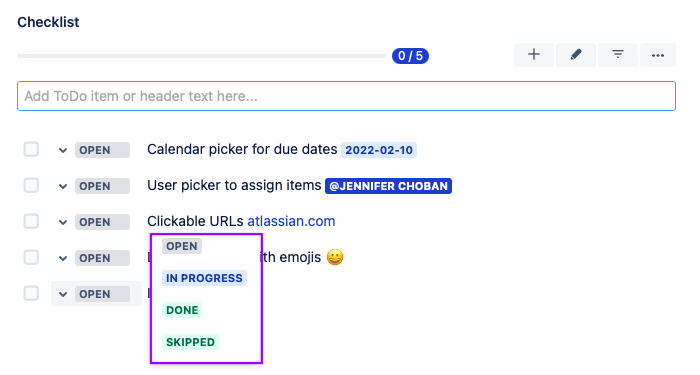Click the 2022-02-10 due date tag
Viewport: 700px width, 375px height.
379,150
